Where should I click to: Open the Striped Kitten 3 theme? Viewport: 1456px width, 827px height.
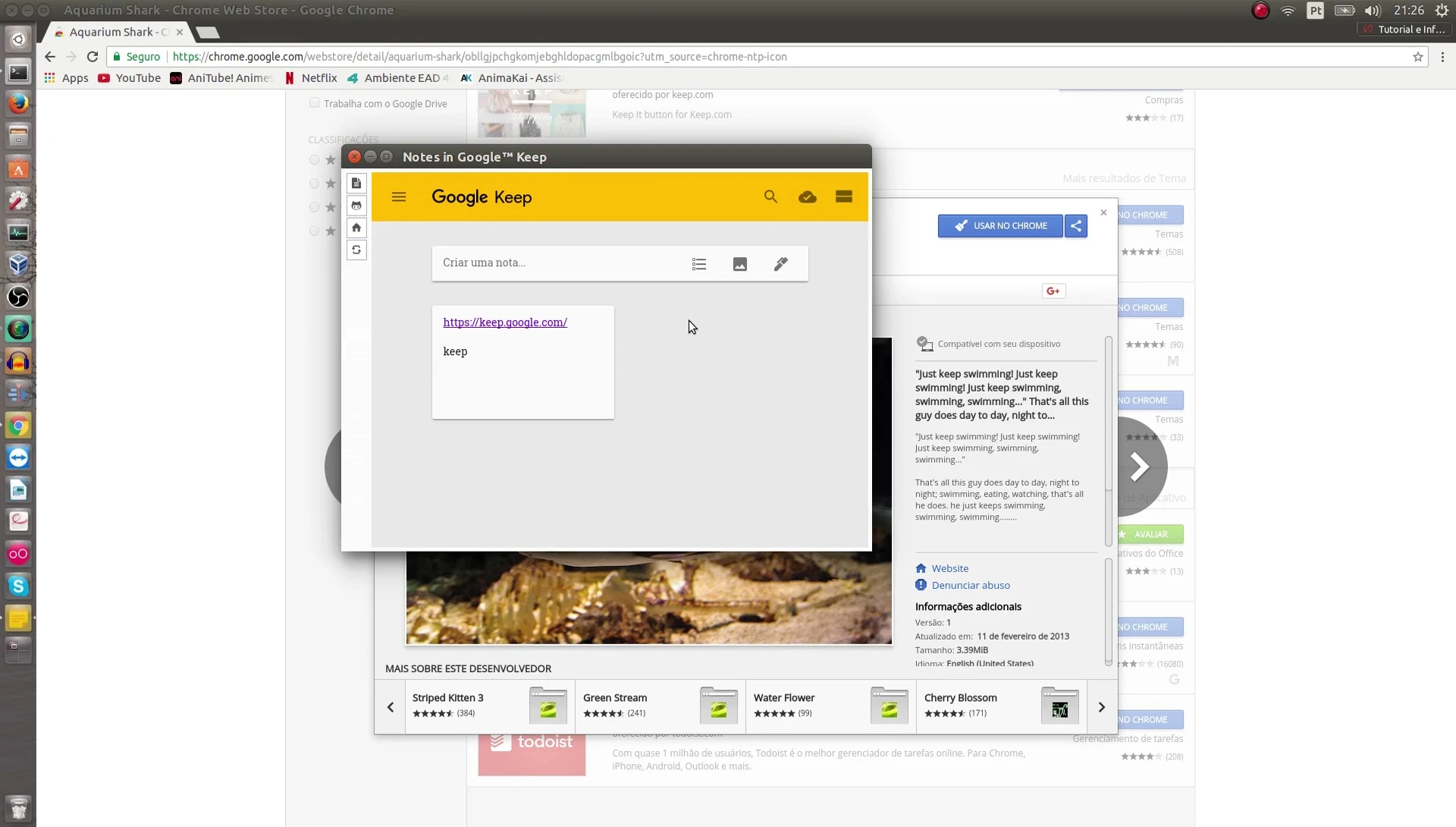click(490, 706)
